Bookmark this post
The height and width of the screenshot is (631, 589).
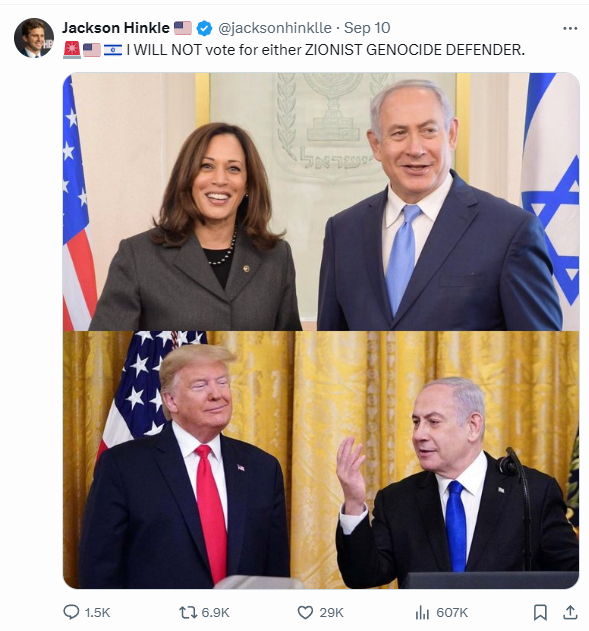(540, 612)
